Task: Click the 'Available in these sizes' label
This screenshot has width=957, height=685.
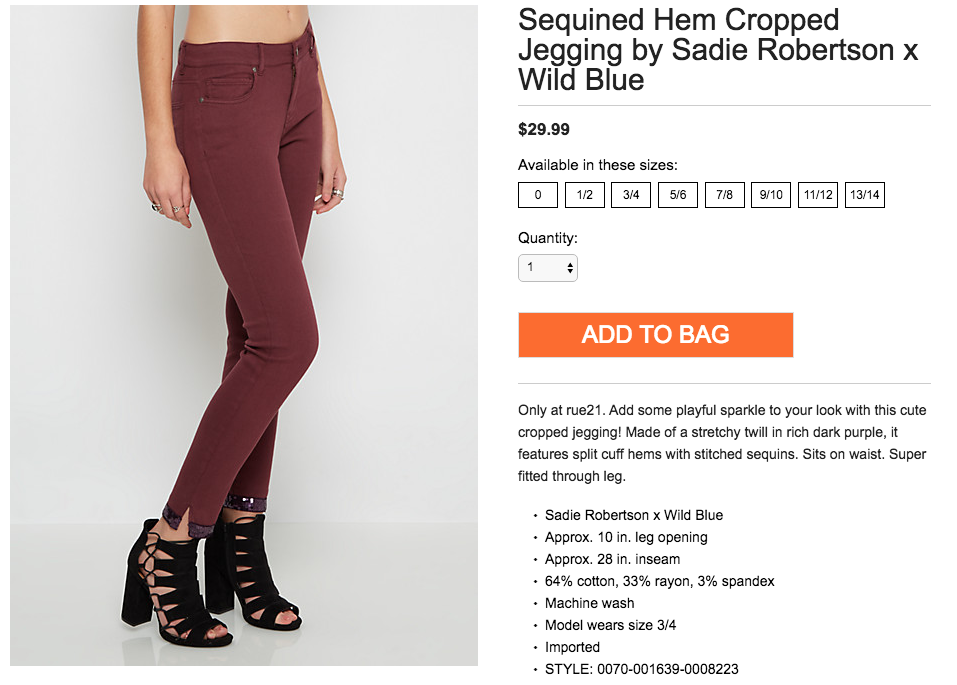Action: (598, 165)
